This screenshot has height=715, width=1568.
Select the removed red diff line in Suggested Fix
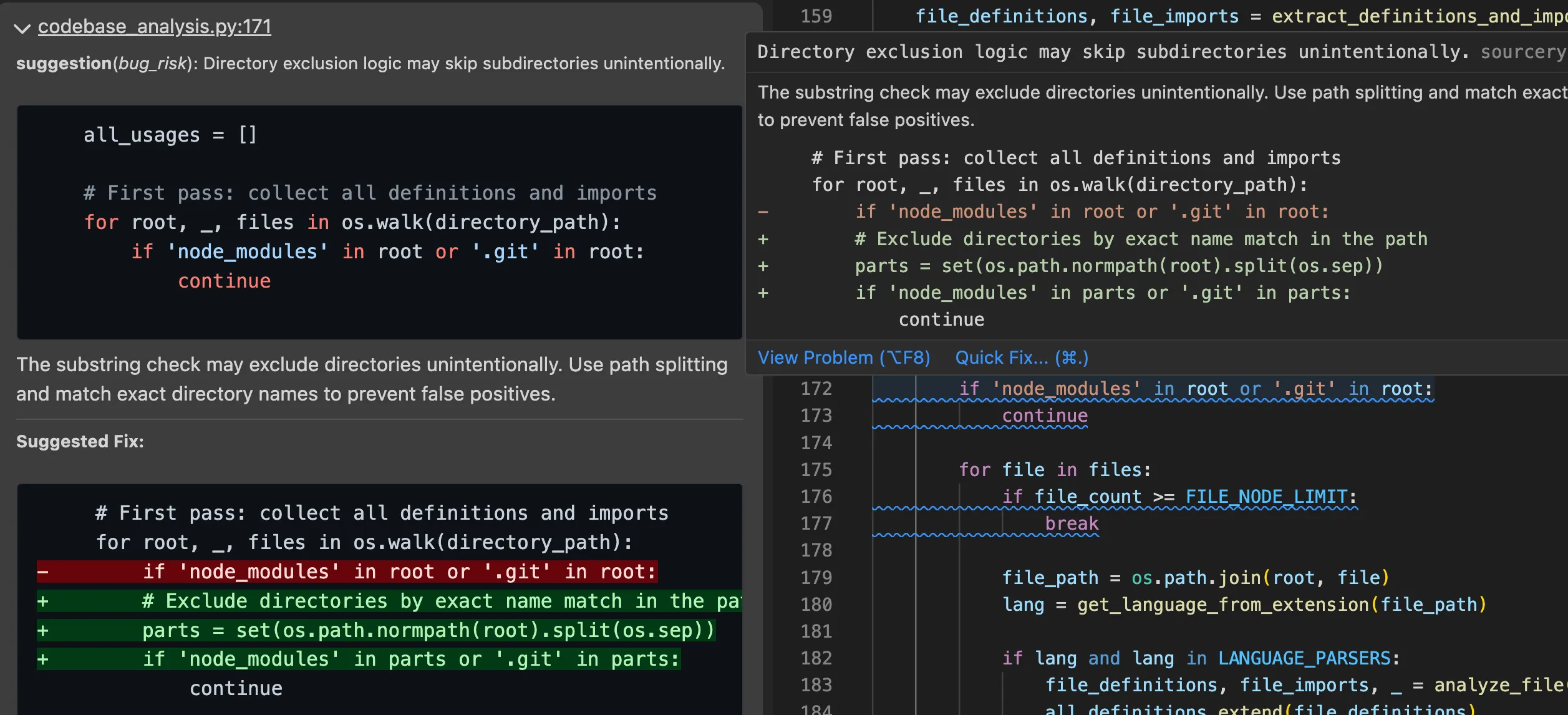point(399,571)
